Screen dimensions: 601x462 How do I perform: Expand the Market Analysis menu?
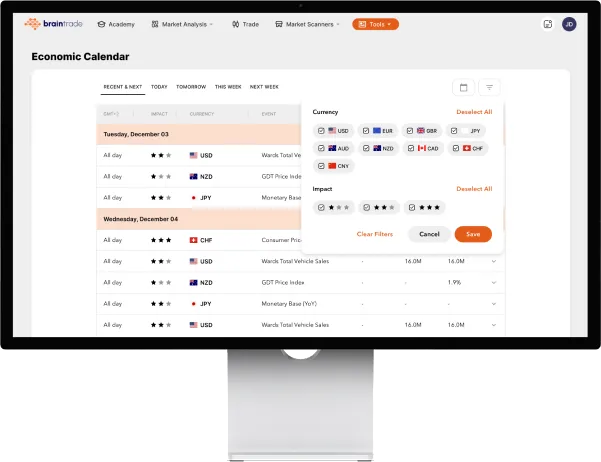click(x=182, y=24)
